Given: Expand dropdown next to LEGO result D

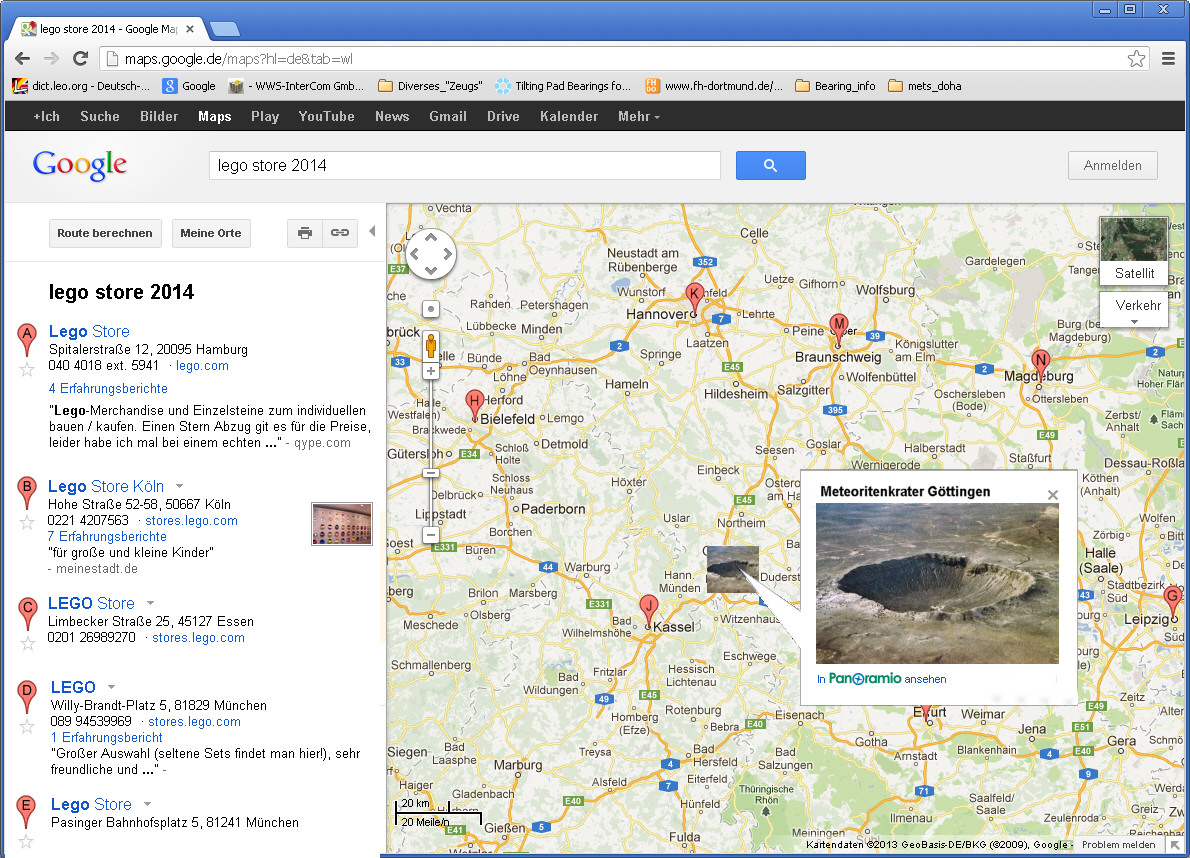Looking at the screenshot, I should 112,687.
